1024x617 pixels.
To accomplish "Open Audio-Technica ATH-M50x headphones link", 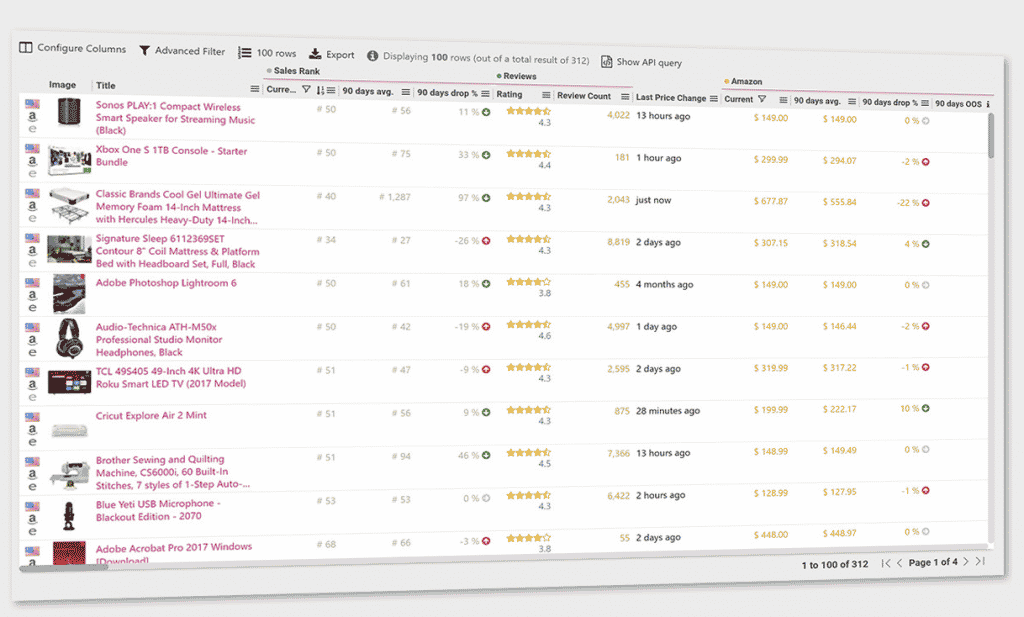I will 159,340.
